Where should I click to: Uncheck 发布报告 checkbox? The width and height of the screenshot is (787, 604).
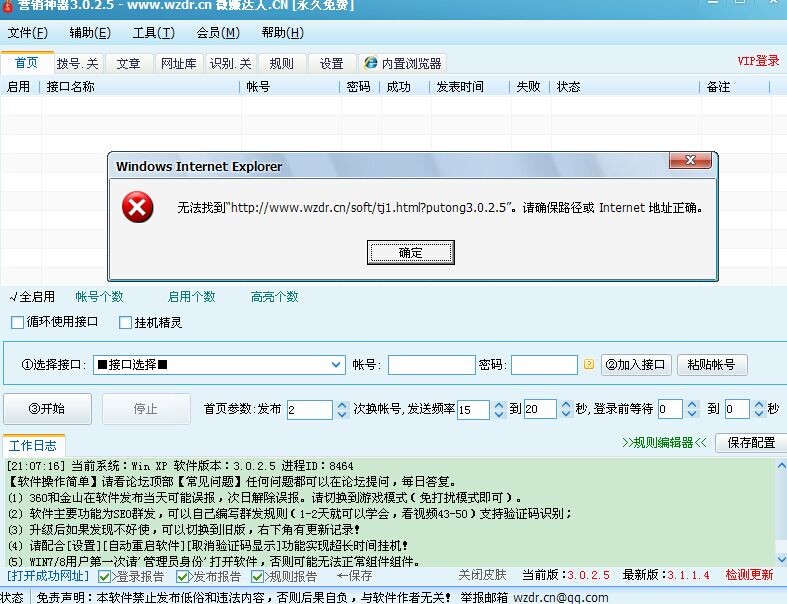pos(182,576)
